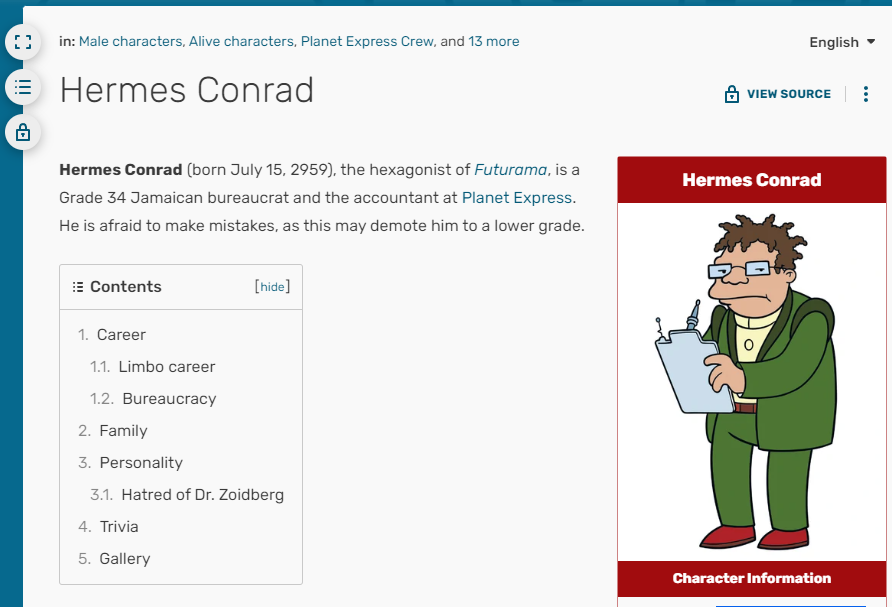Go to Hatred of Dr. Zoidberg section
Viewport: 892px width, 607px height.
pos(203,495)
